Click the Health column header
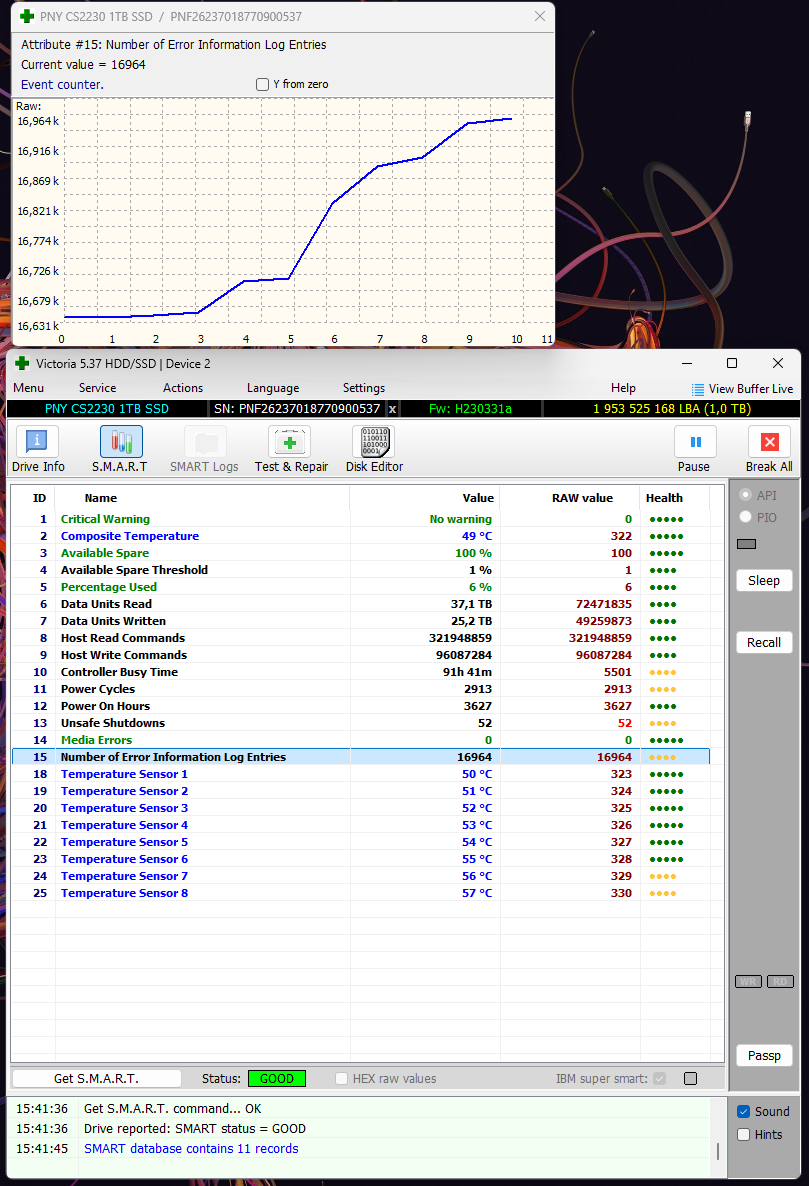 point(674,498)
